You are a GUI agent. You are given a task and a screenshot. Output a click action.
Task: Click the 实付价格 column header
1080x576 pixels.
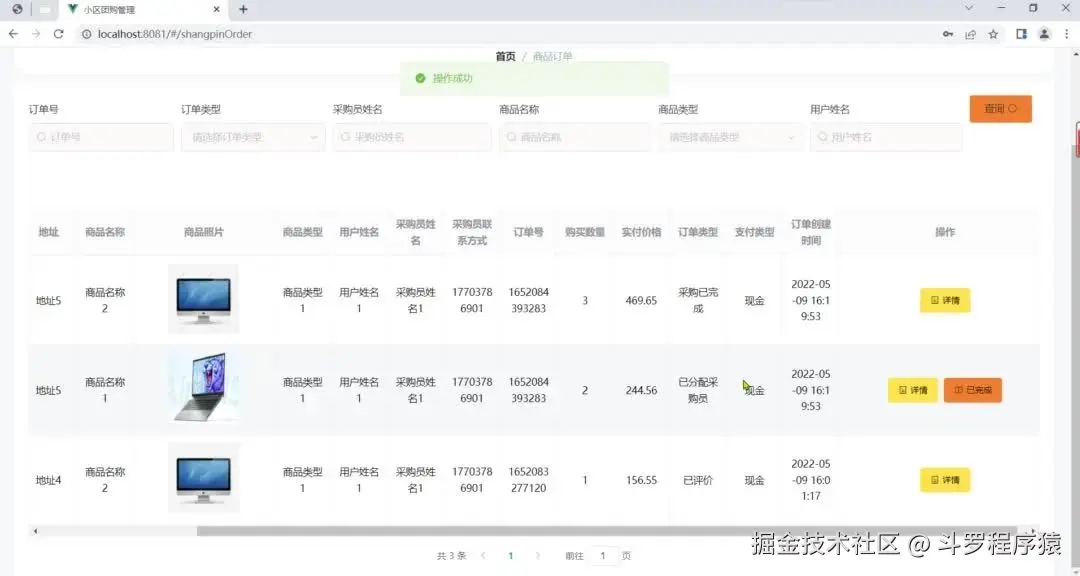pyautogui.click(x=641, y=232)
